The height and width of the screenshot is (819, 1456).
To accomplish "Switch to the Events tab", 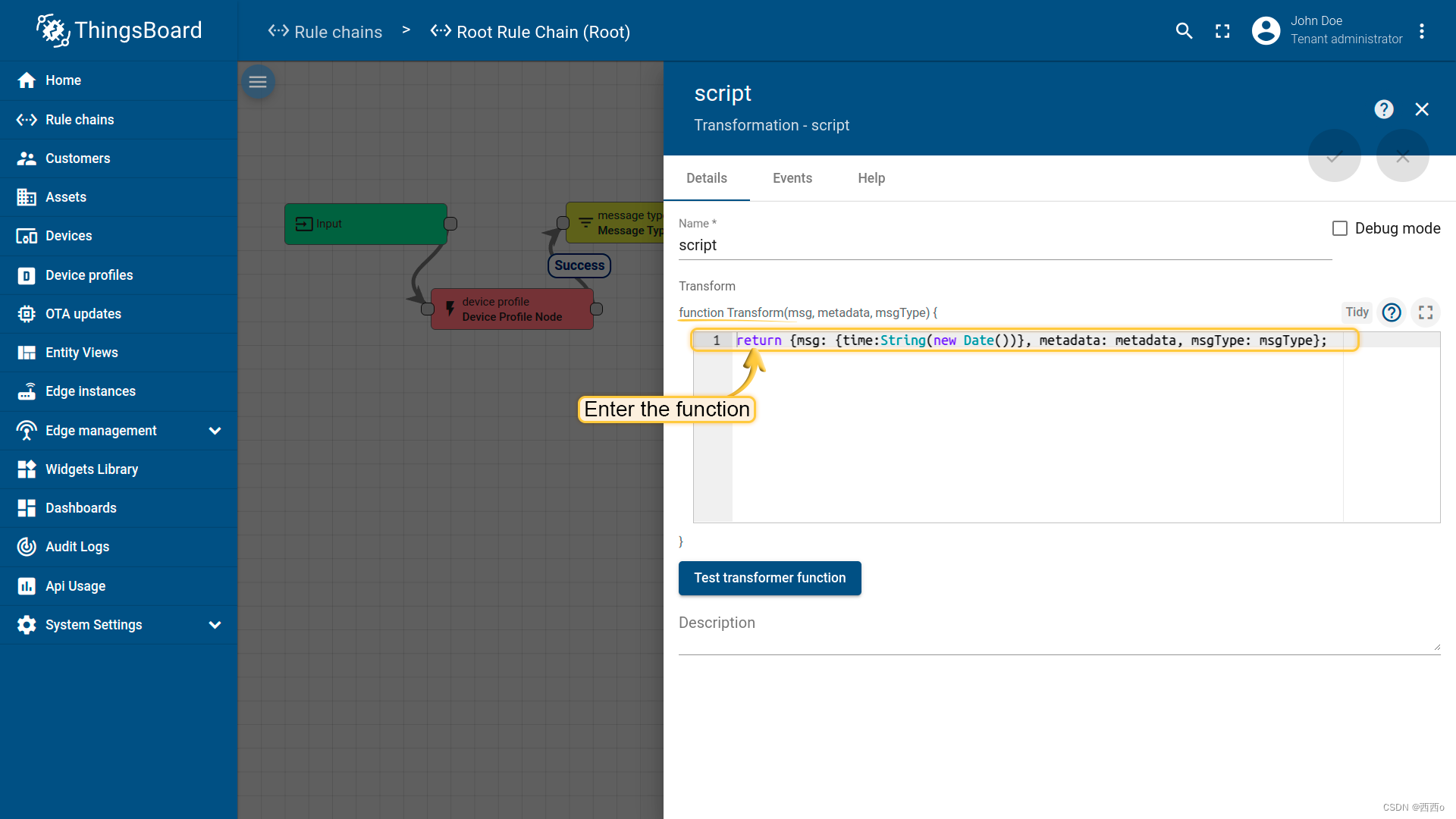I will (792, 177).
